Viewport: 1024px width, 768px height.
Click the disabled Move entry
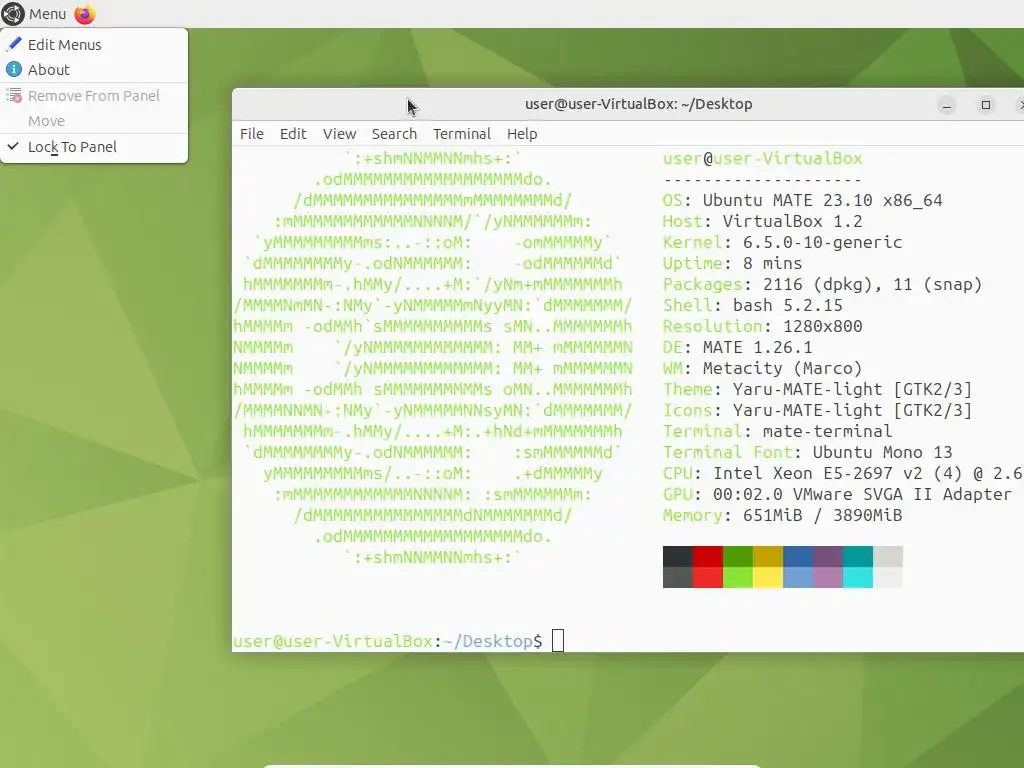click(x=94, y=121)
